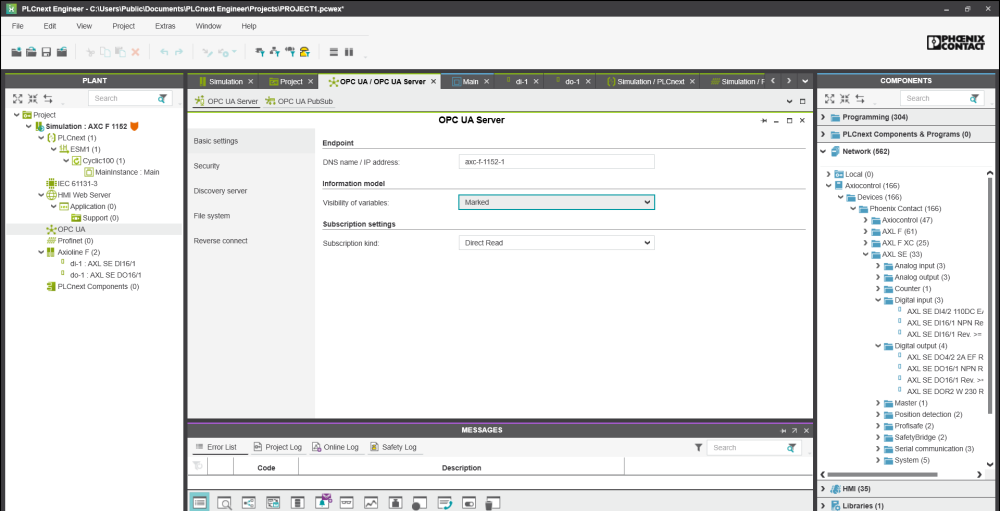The width and height of the screenshot is (1000, 511).
Task: Click the filter icon in PLANT search box
Action: [163, 99]
